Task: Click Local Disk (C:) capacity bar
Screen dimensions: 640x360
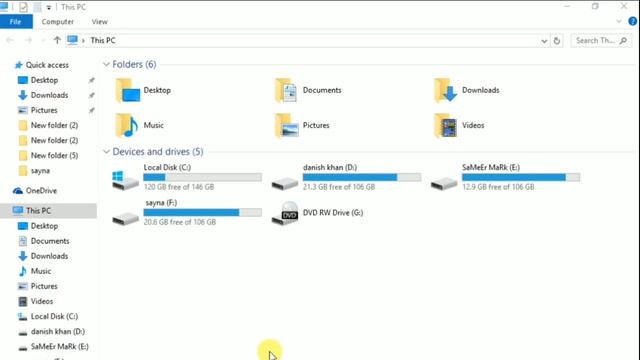Action: pos(202,177)
